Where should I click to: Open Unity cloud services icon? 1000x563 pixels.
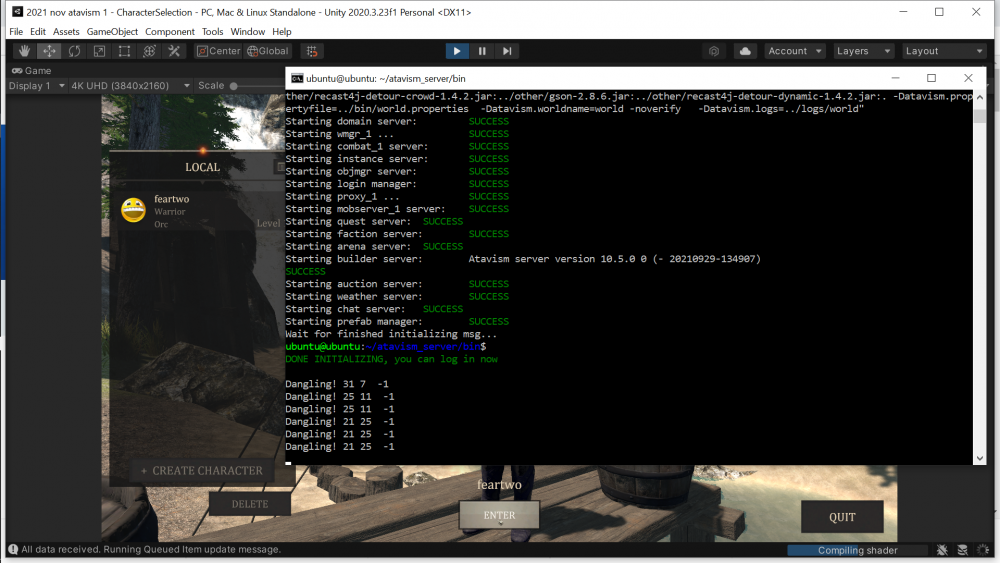point(745,51)
